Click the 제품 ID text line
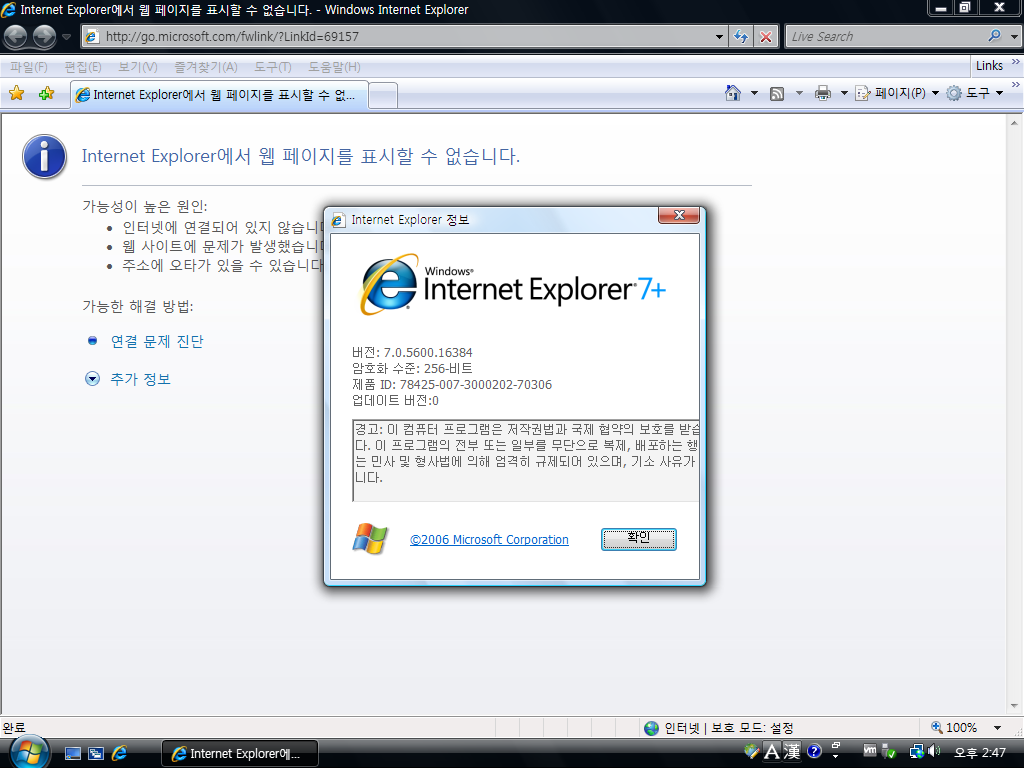This screenshot has width=1024, height=768. point(452,385)
